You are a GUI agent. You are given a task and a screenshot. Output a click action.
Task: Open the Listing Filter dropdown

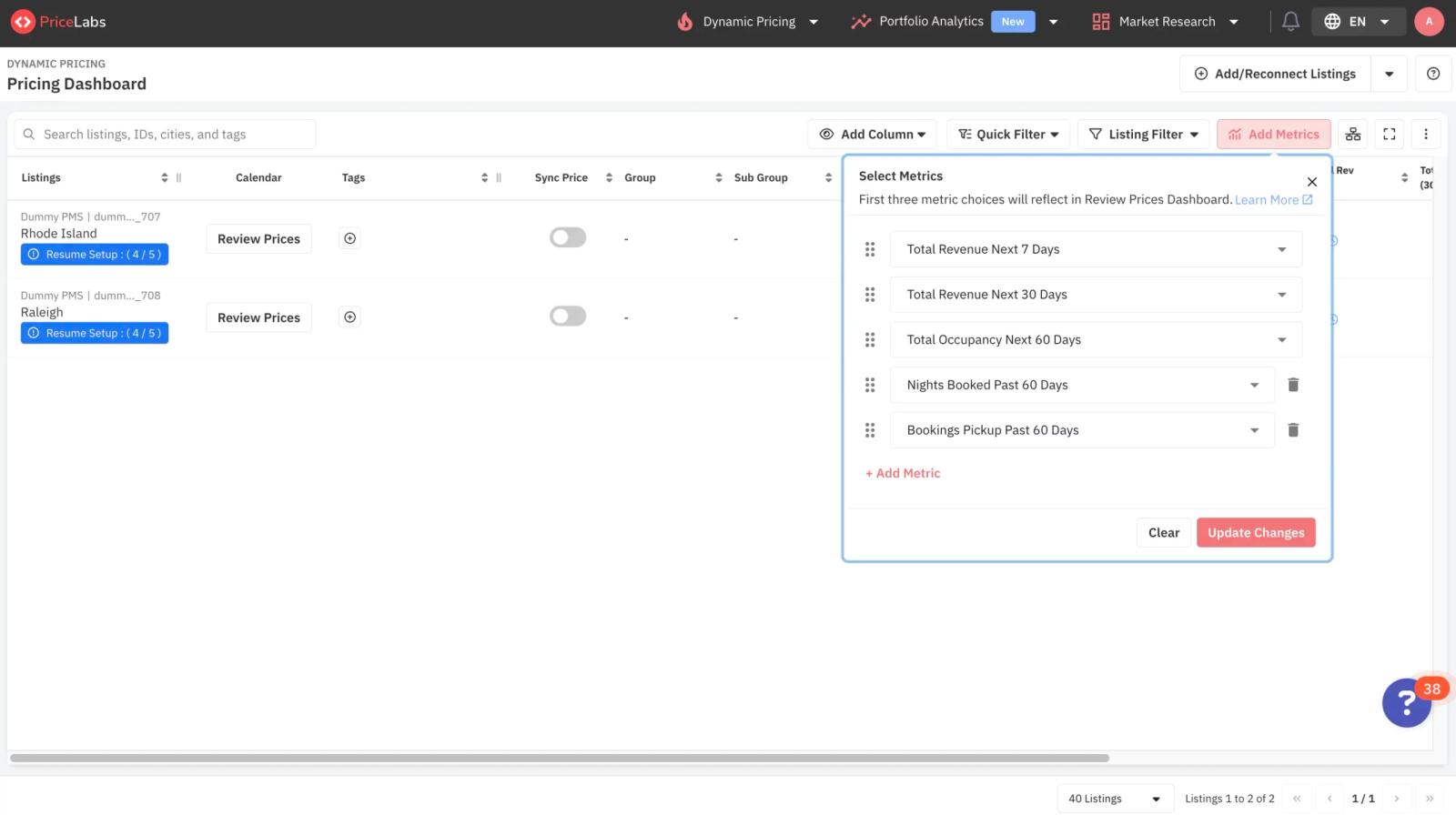1144,135
